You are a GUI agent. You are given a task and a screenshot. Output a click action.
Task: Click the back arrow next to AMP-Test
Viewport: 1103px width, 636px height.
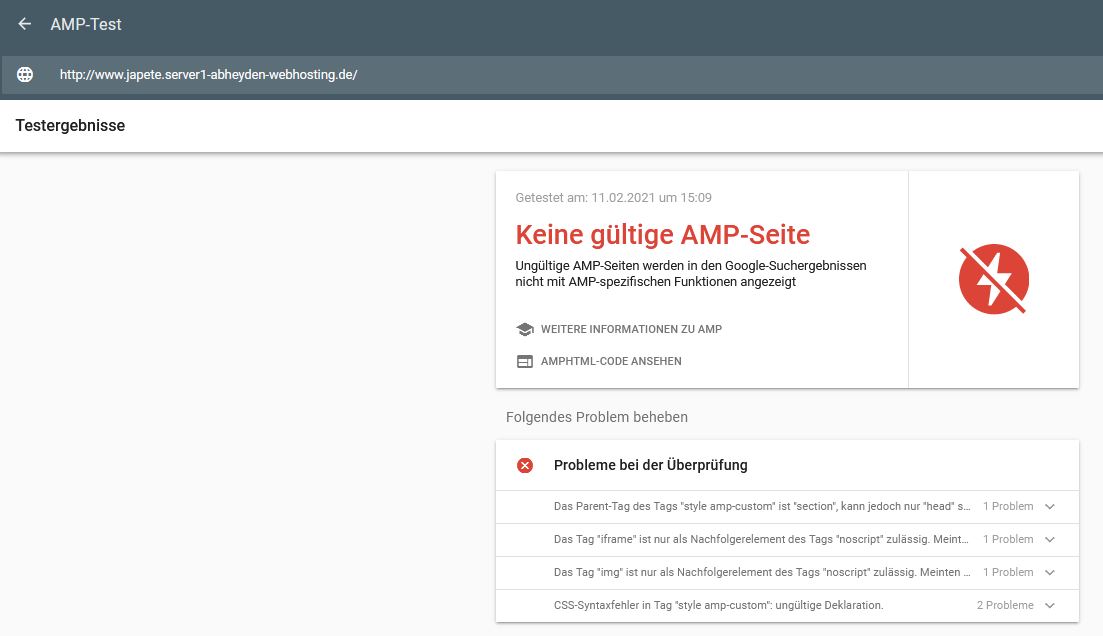[x=25, y=24]
